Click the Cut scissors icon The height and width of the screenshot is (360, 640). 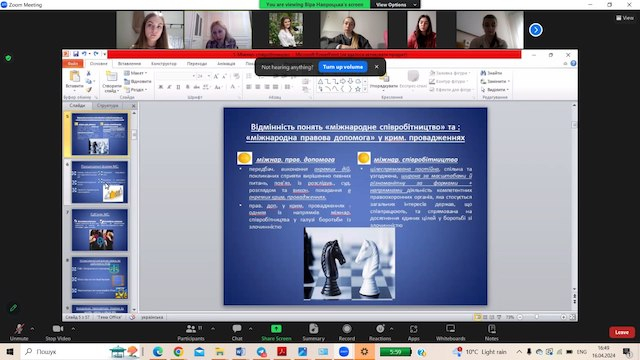pyautogui.click(x=89, y=73)
